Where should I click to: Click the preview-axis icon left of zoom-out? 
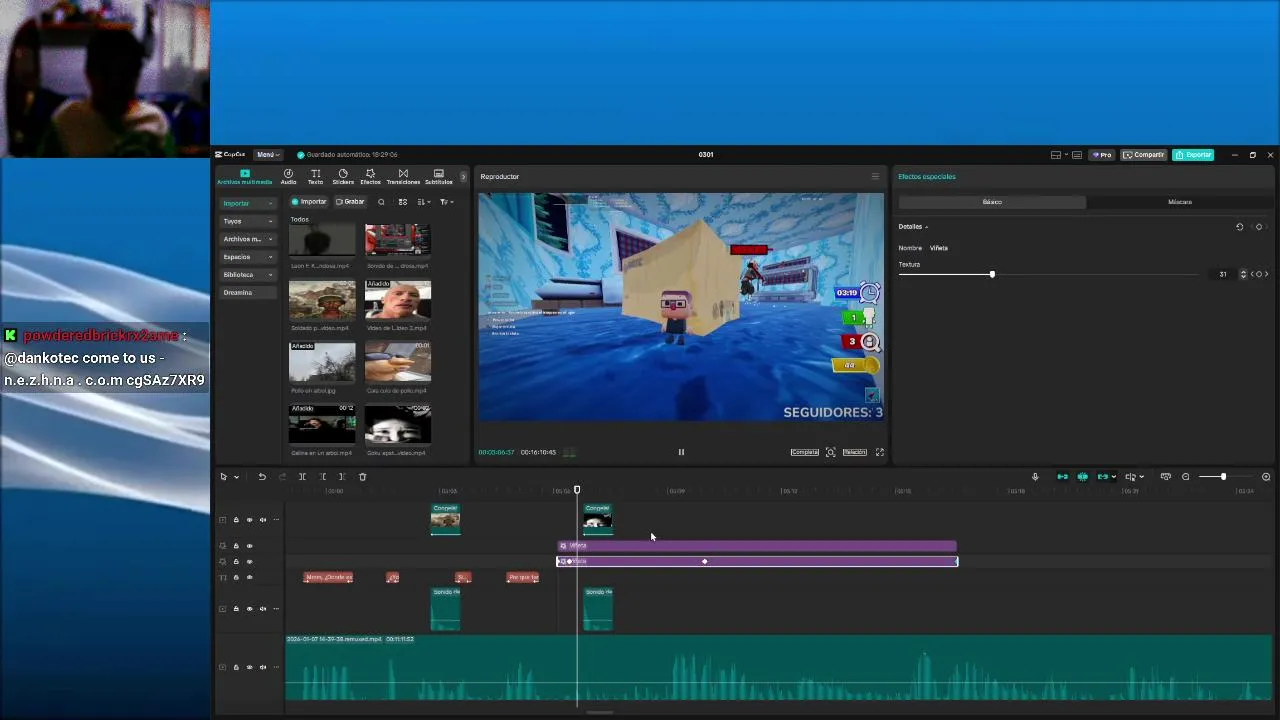coord(1165,477)
